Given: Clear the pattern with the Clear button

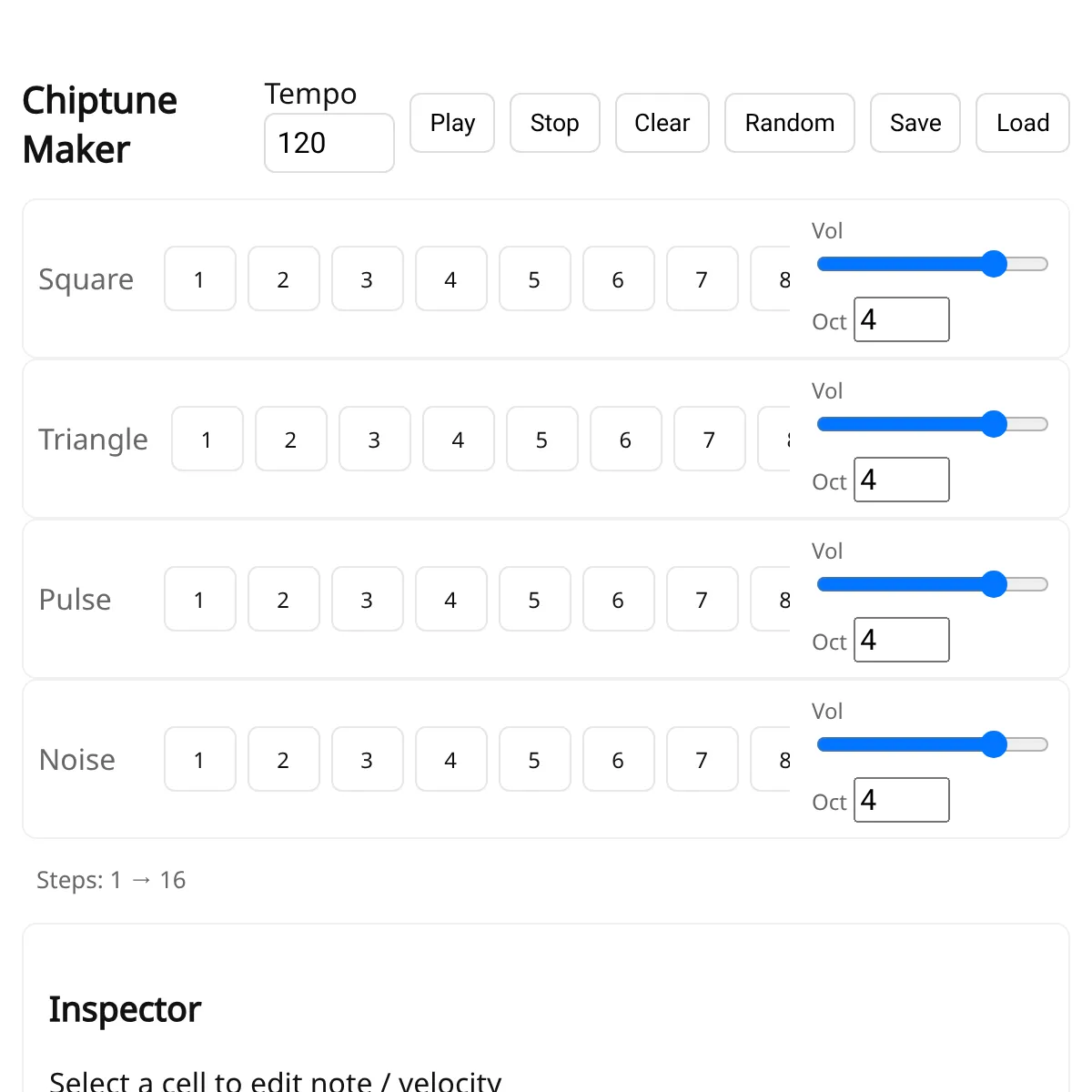Looking at the screenshot, I should [x=662, y=123].
